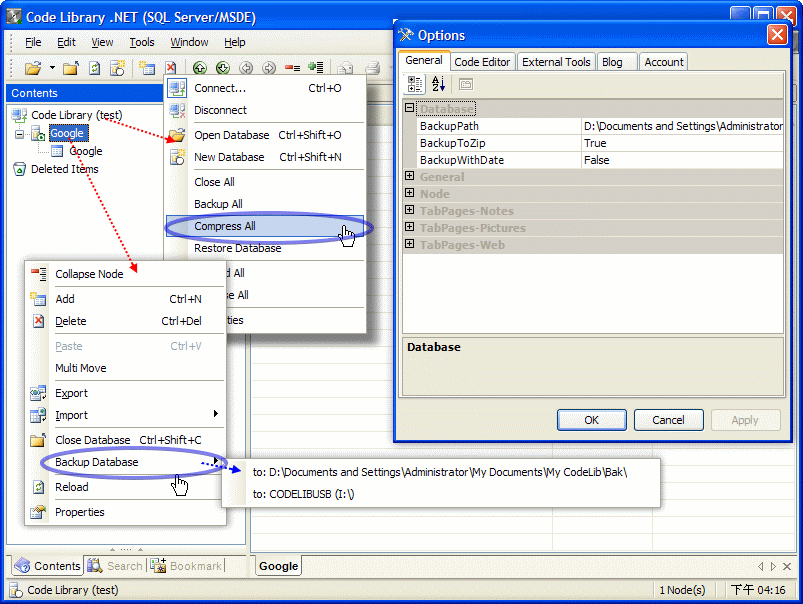
Task: Click the Properties icon in context menu
Action: (x=38, y=512)
